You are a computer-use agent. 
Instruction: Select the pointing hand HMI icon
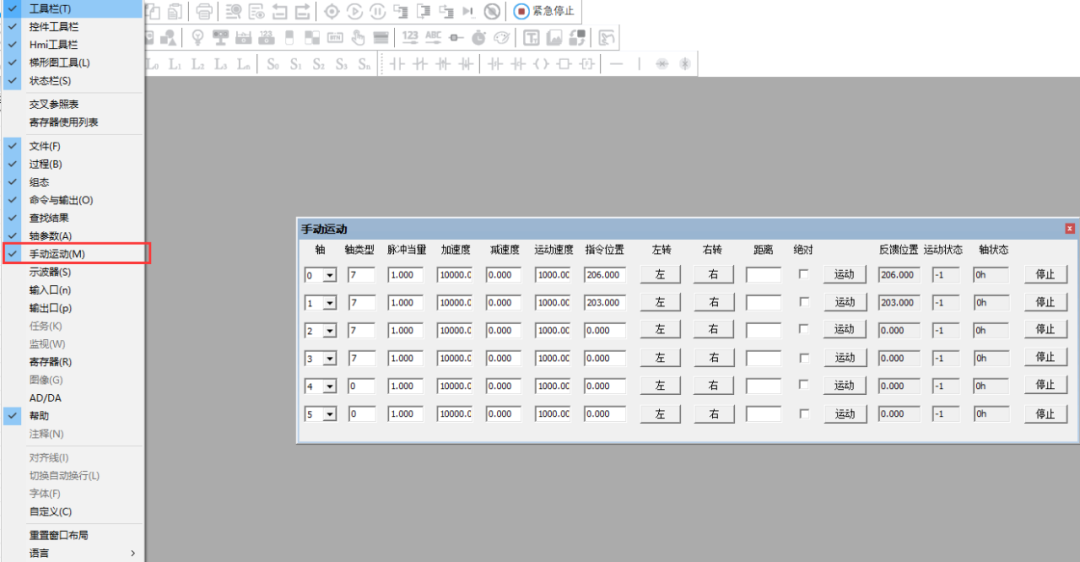click(357, 37)
